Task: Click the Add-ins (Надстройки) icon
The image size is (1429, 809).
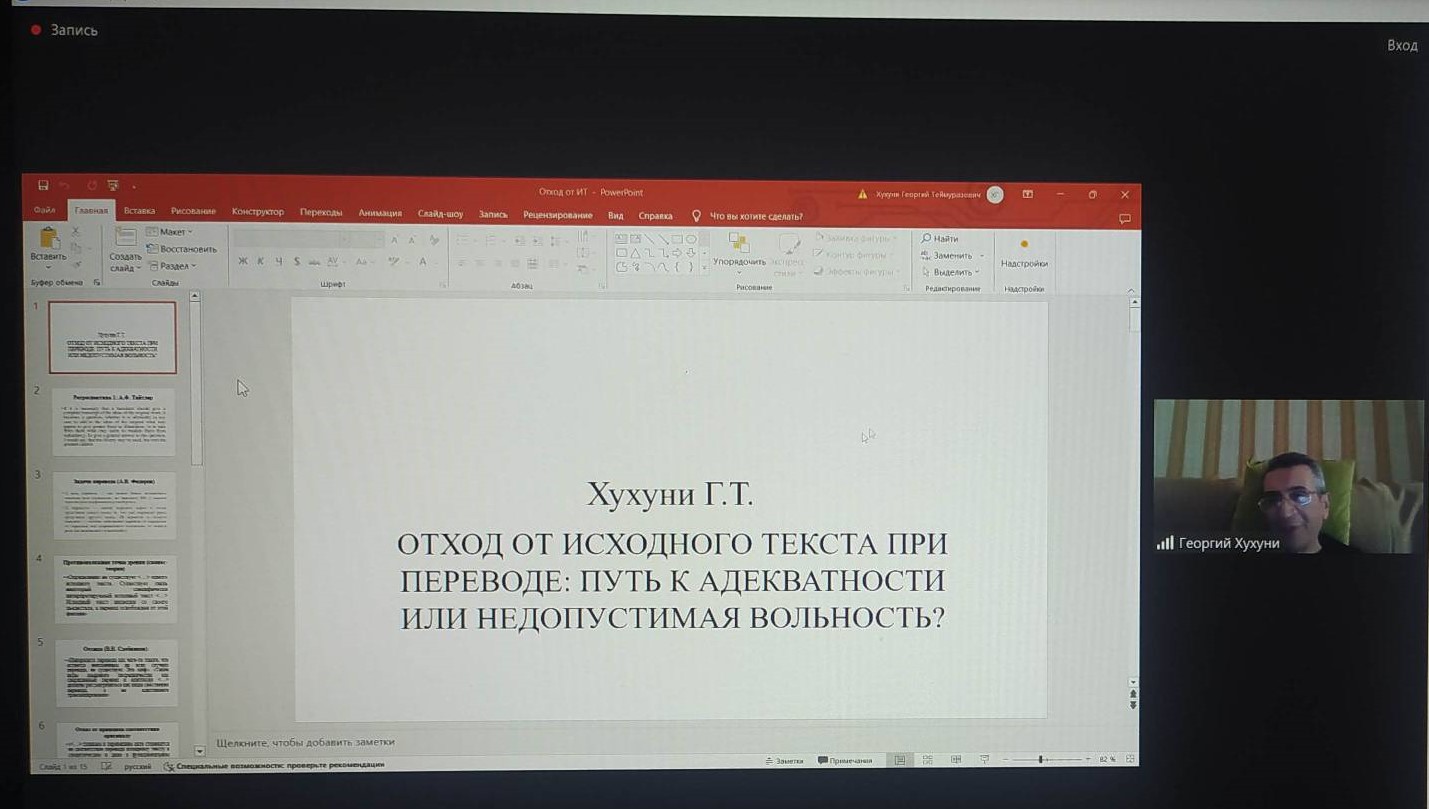Action: [1024, 253]
